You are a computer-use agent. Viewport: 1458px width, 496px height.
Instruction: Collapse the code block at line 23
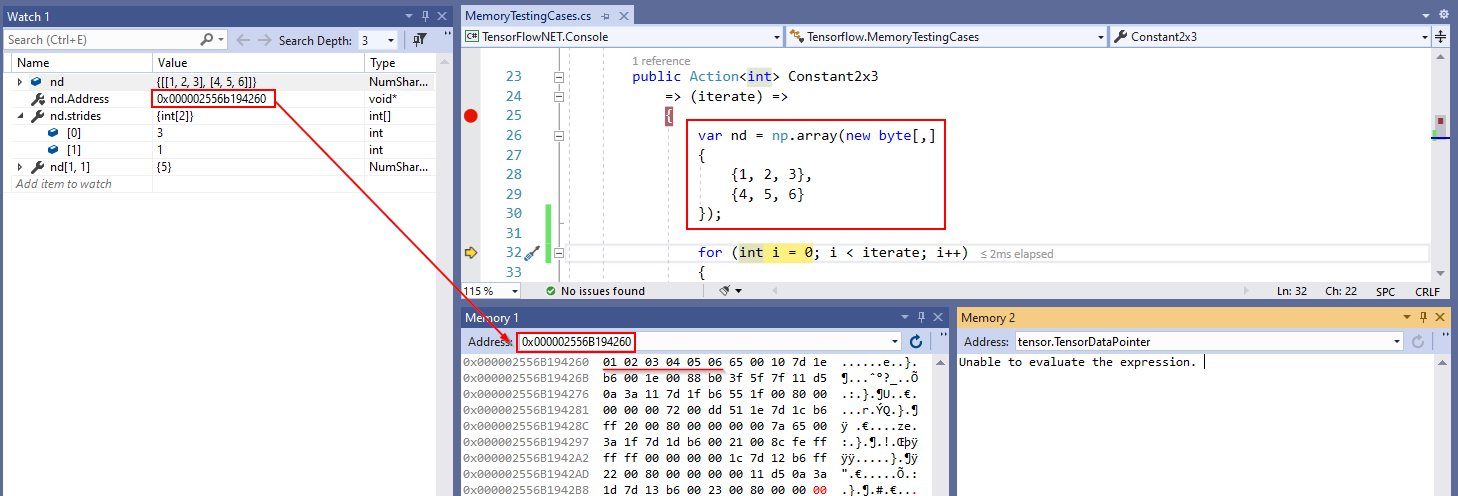pos(559,77)
